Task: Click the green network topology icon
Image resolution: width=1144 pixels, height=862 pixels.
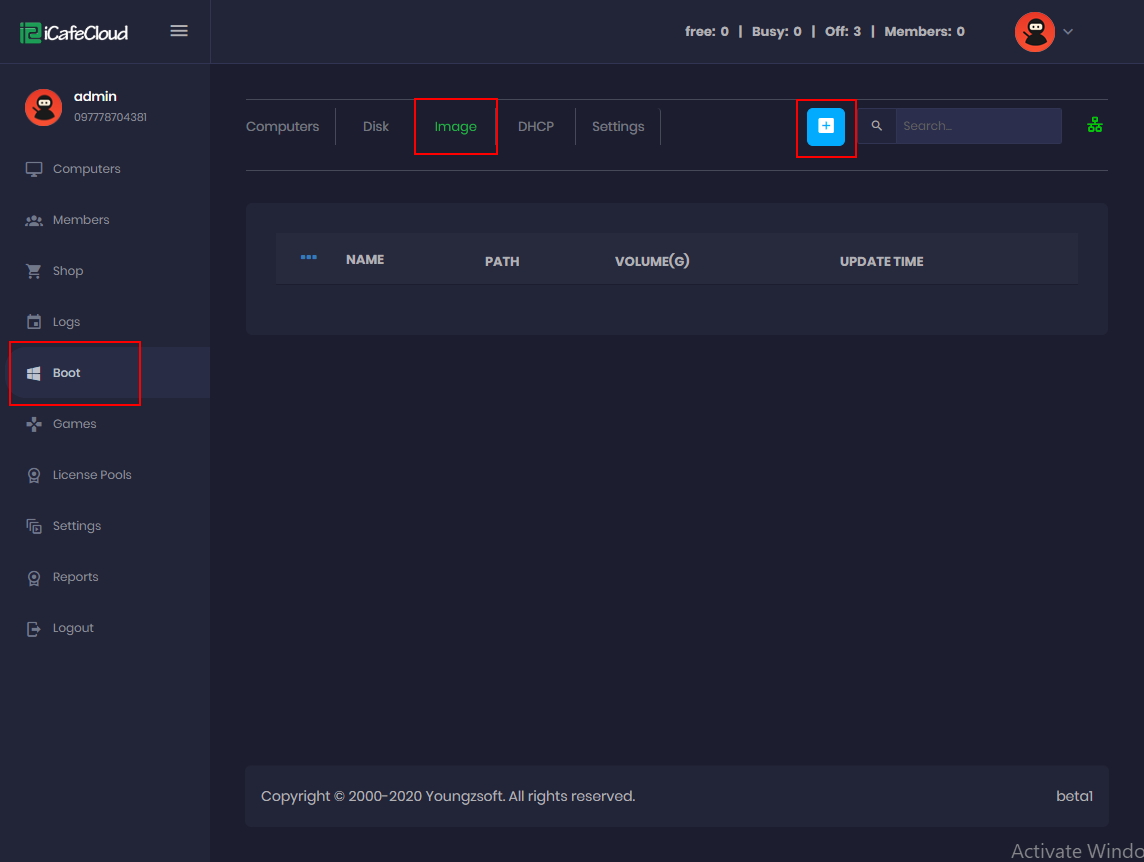Action: coord(1094,124)
